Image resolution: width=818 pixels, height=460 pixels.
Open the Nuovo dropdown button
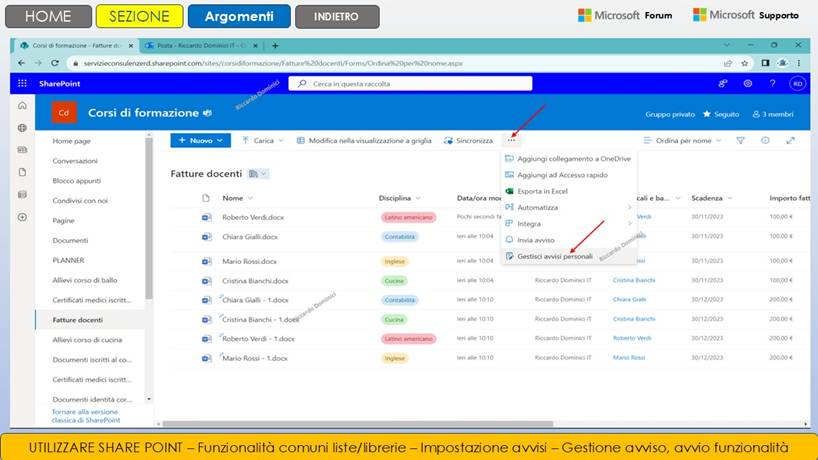point(200,140)
